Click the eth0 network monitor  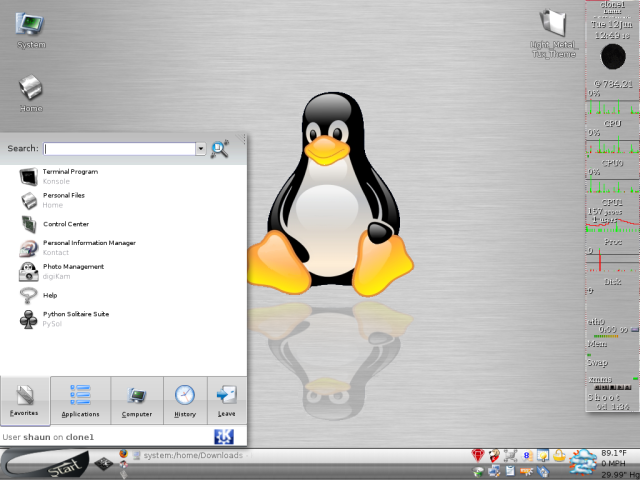596,321
